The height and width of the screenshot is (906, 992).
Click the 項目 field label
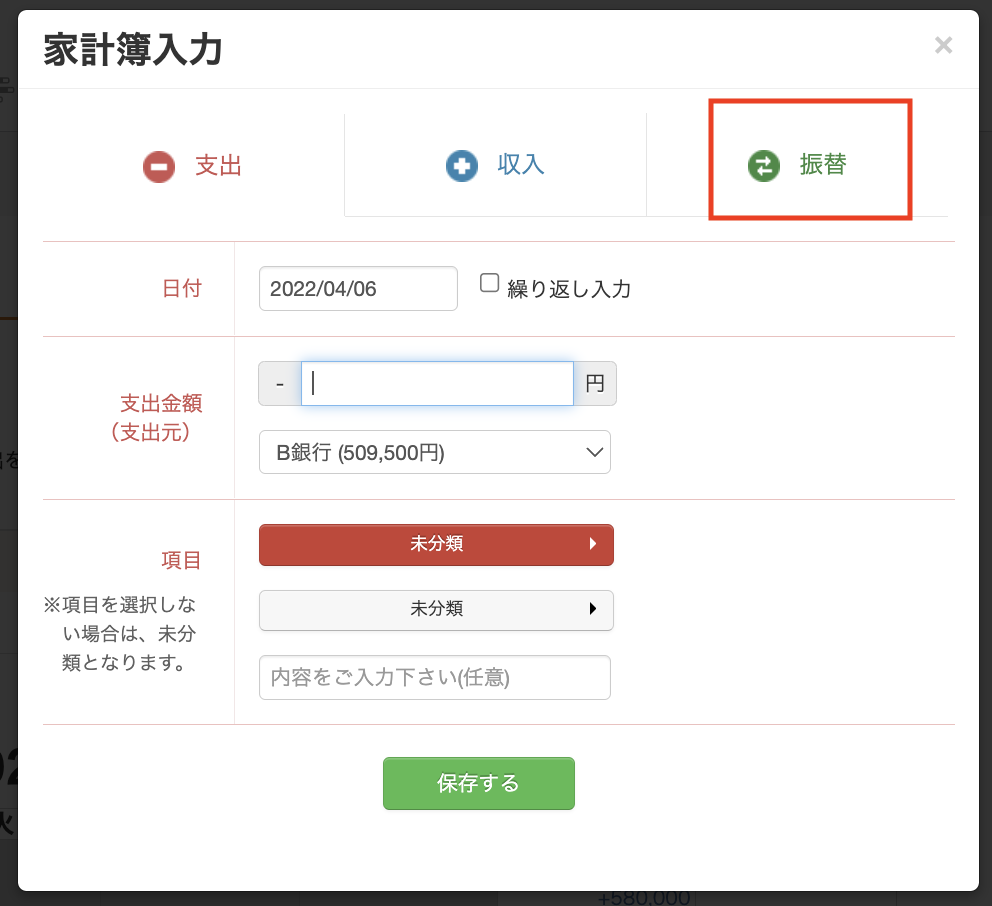(x=181, y=561)
